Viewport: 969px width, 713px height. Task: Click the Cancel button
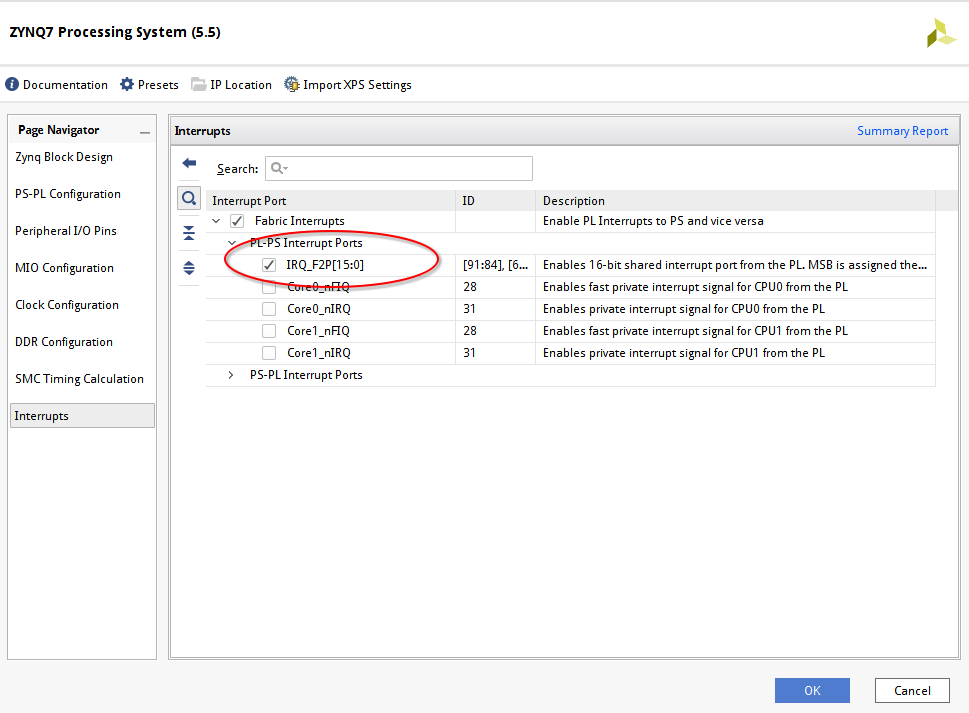point(912,691)
